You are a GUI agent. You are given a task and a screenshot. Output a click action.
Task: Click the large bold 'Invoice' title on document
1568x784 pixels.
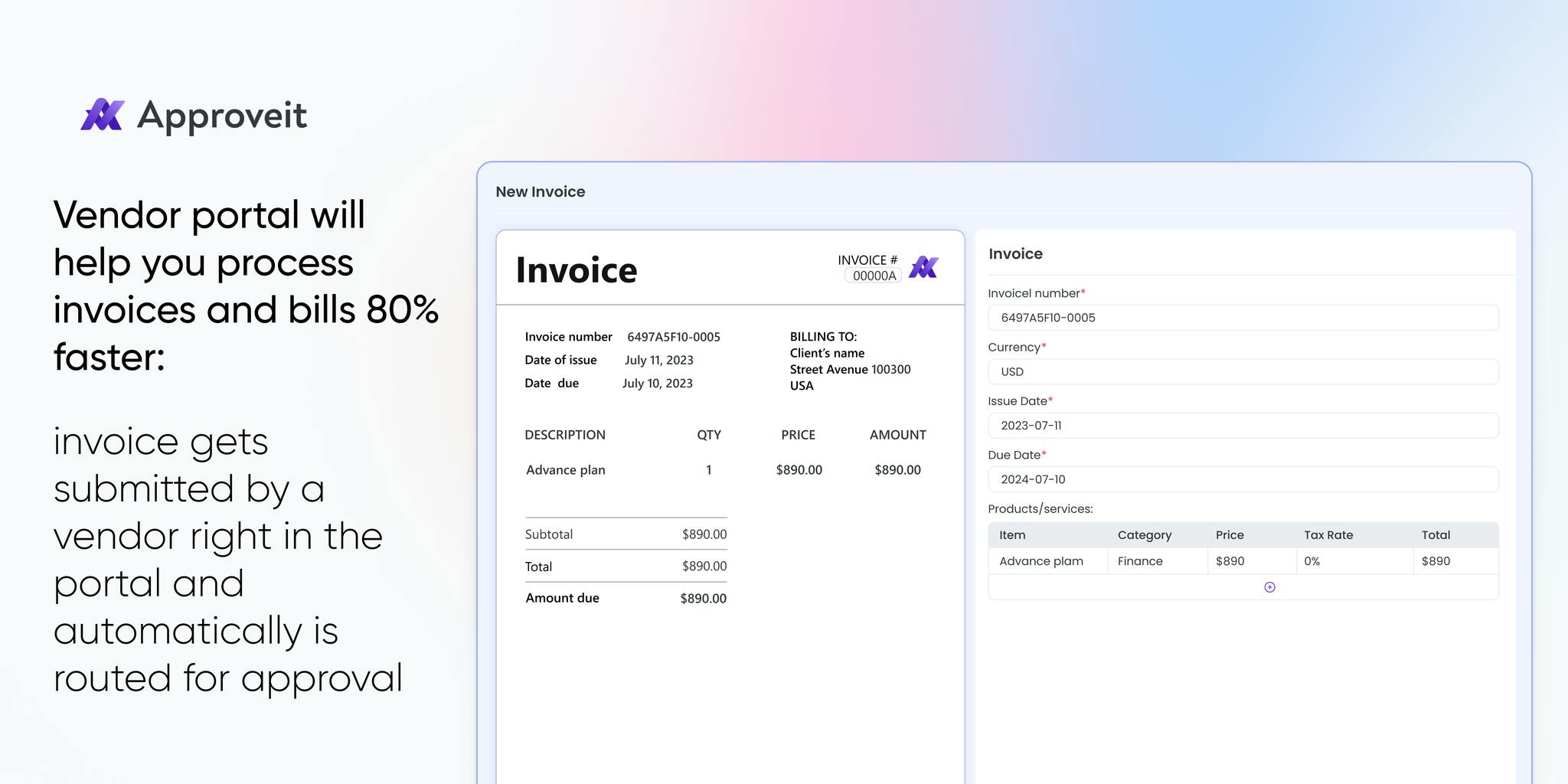click(577, 270)
